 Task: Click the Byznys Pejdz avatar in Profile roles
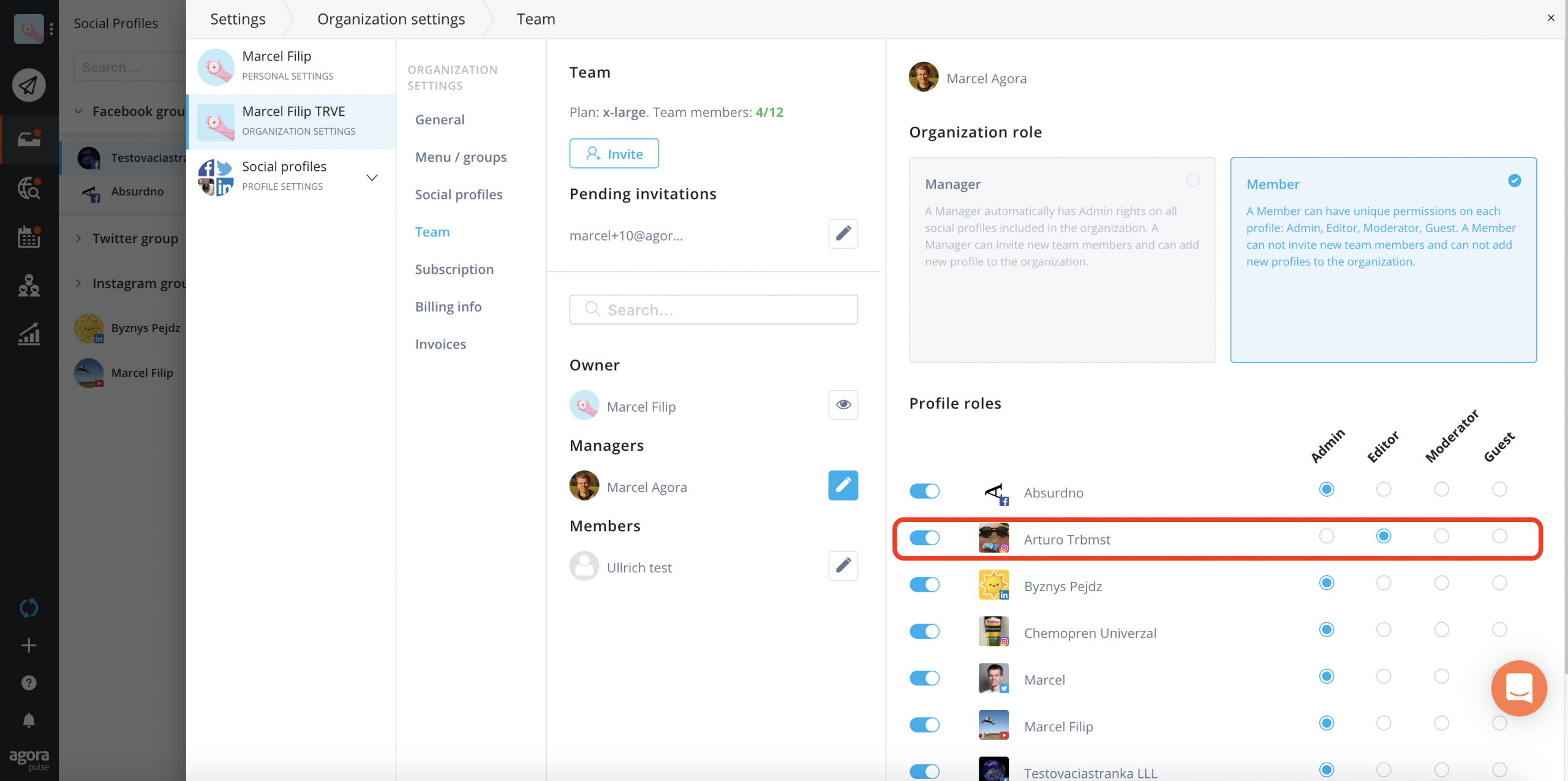993,585
